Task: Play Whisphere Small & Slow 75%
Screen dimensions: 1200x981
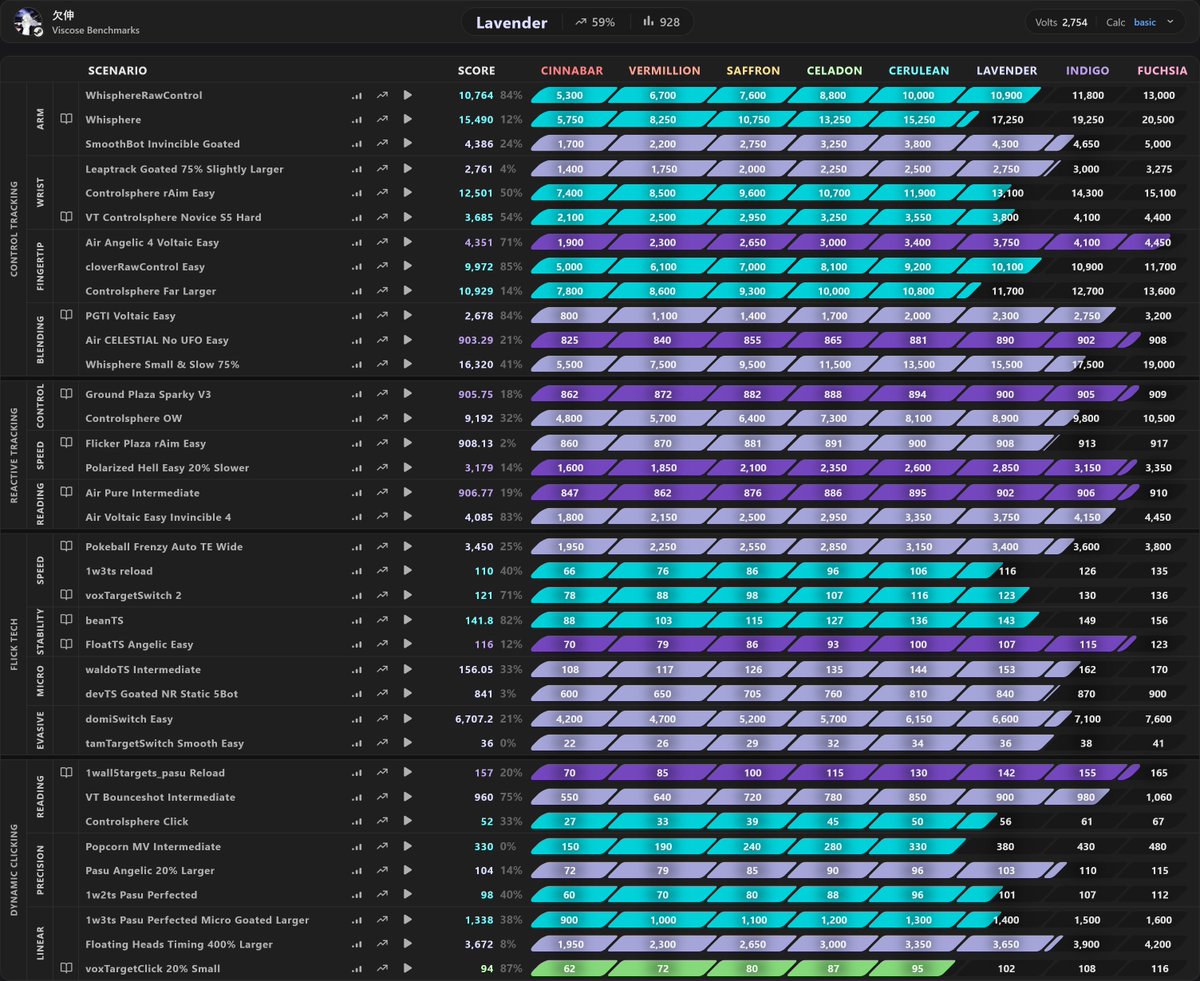Action: point(407,365)
